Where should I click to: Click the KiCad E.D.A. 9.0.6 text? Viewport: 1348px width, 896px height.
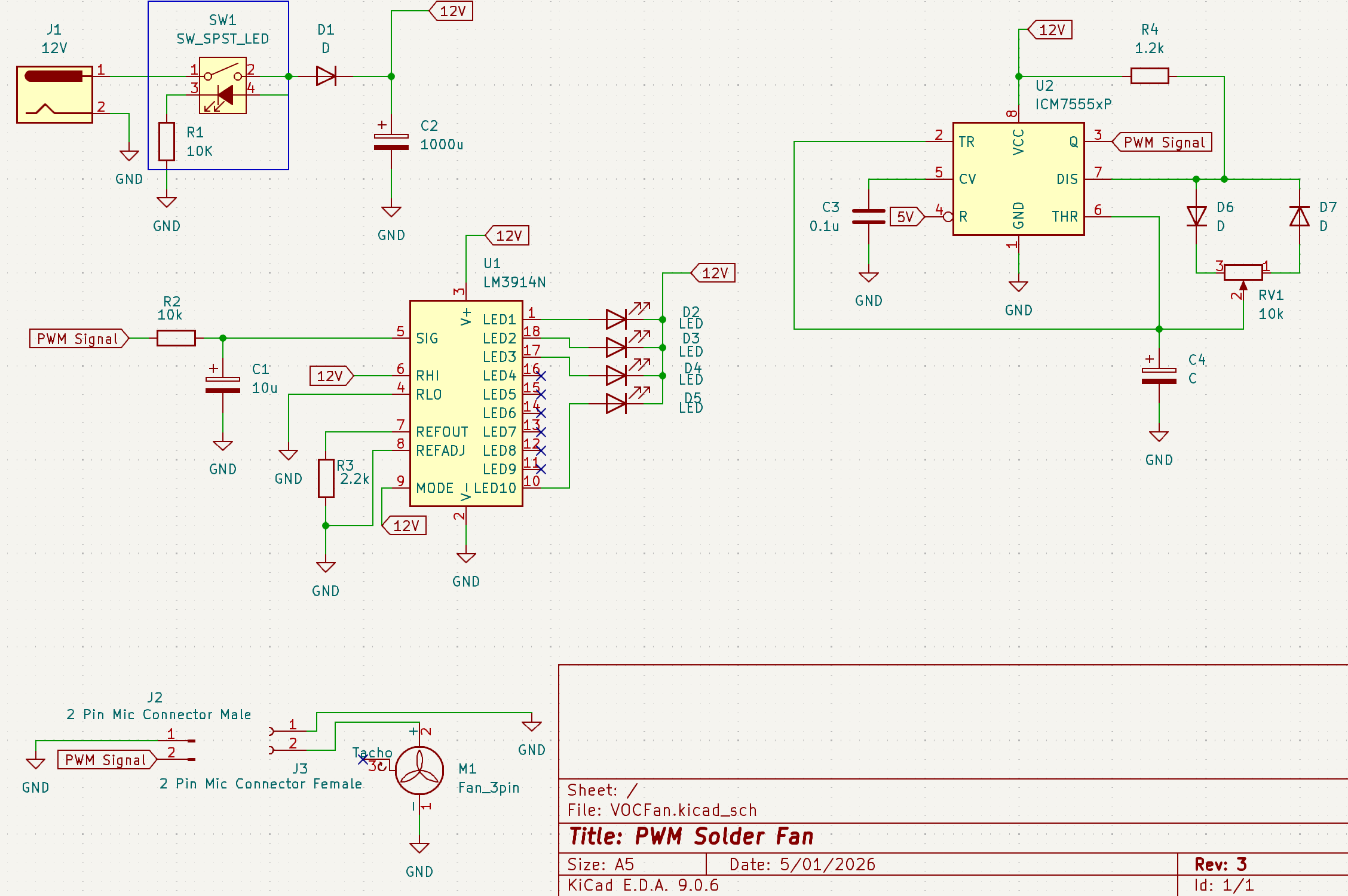coord(643,885)
